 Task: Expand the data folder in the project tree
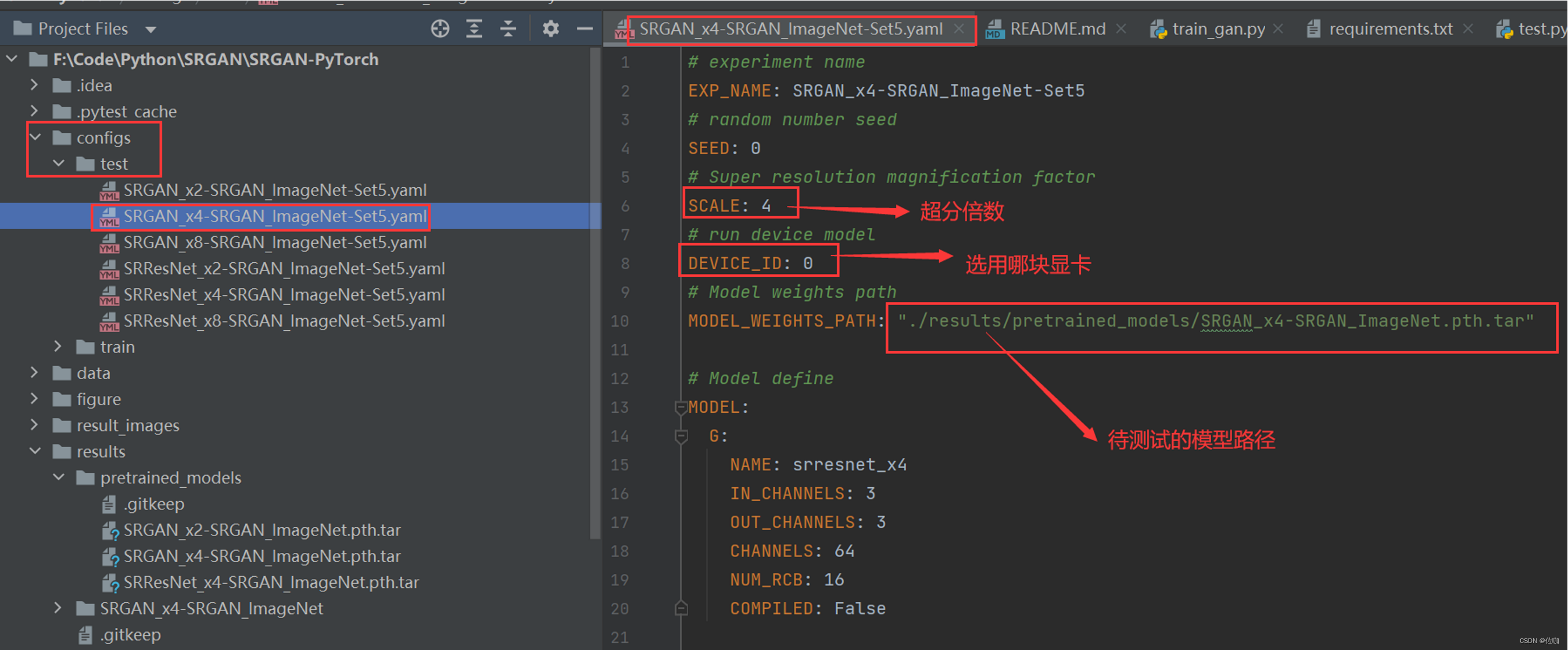[x=35, y=372]
